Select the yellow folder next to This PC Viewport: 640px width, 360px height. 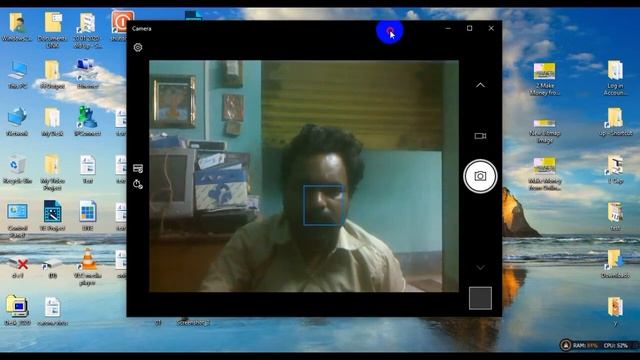(x=52, y=75)
